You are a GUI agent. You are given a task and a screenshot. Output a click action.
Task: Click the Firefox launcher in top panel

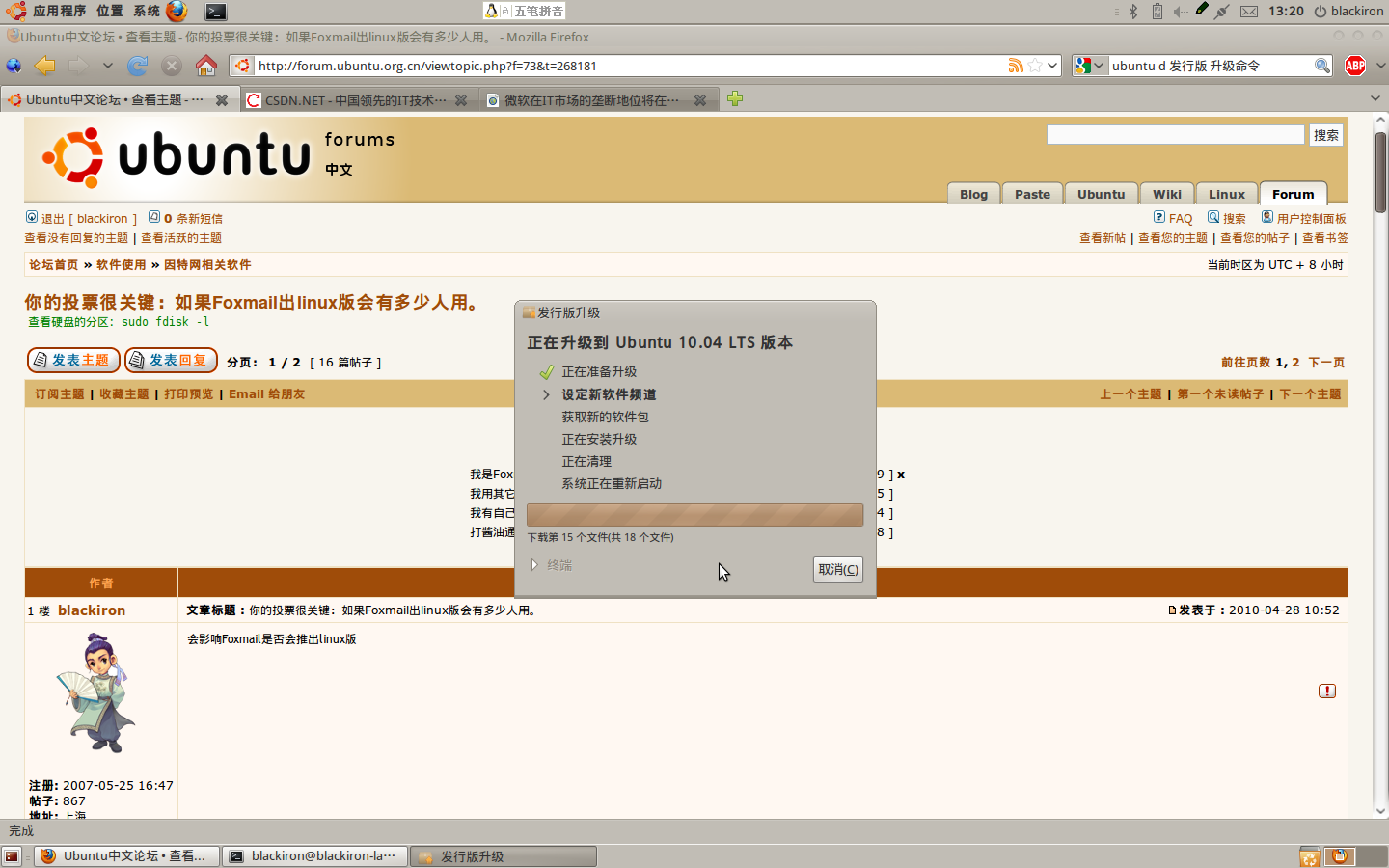click(x=177, y=11)
